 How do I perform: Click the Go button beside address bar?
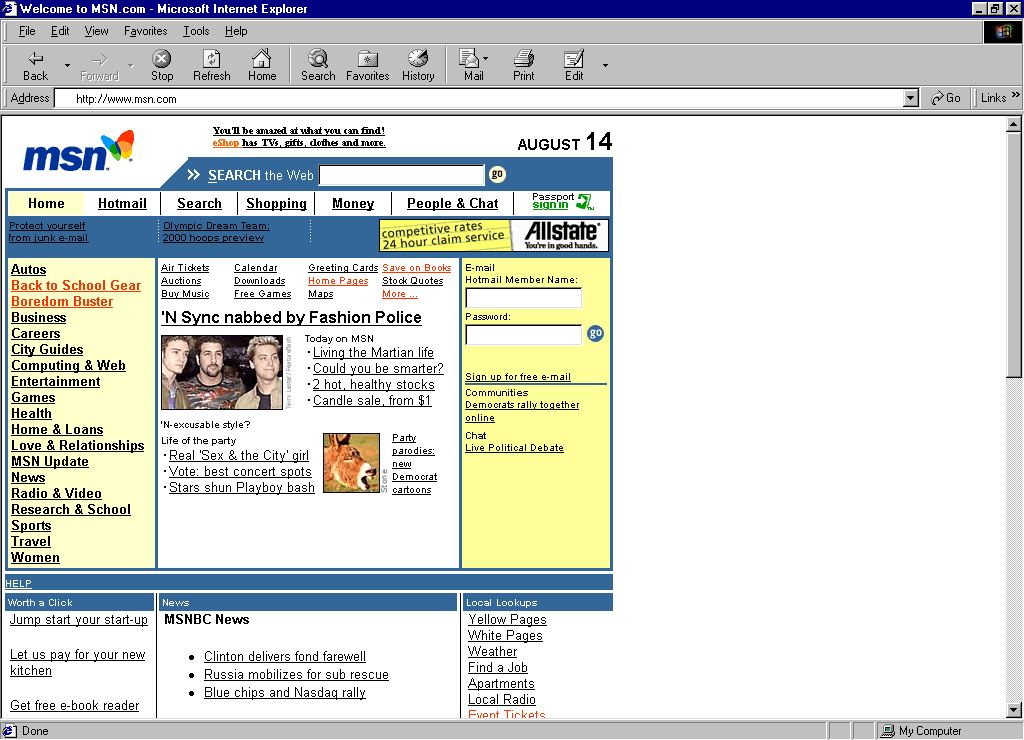click(945, 98)
